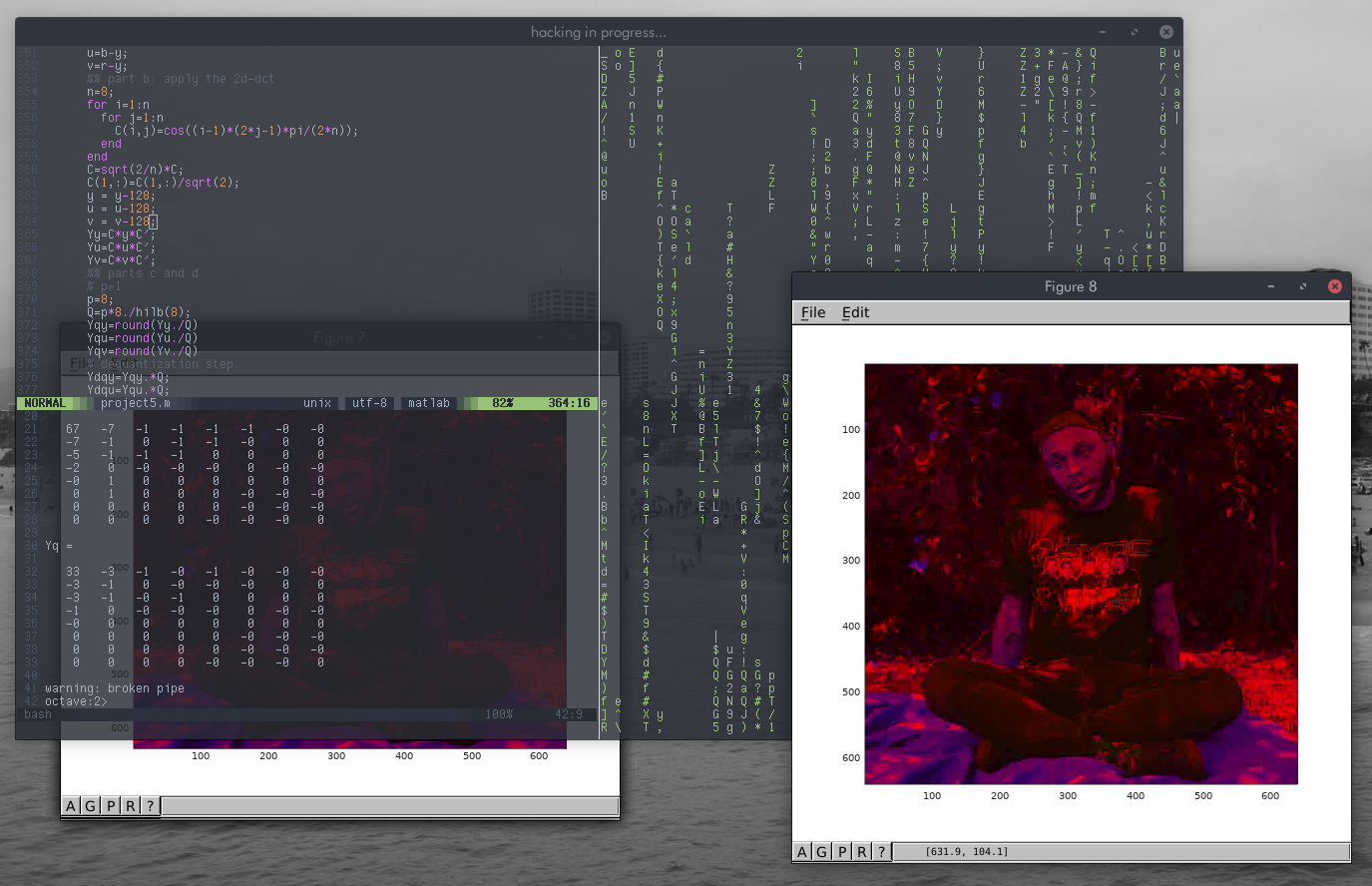The width and height of the screenshot is (1372, 886).
Task: Click the code line 'u = u-128;'
Action: click(x=121, y=209)
